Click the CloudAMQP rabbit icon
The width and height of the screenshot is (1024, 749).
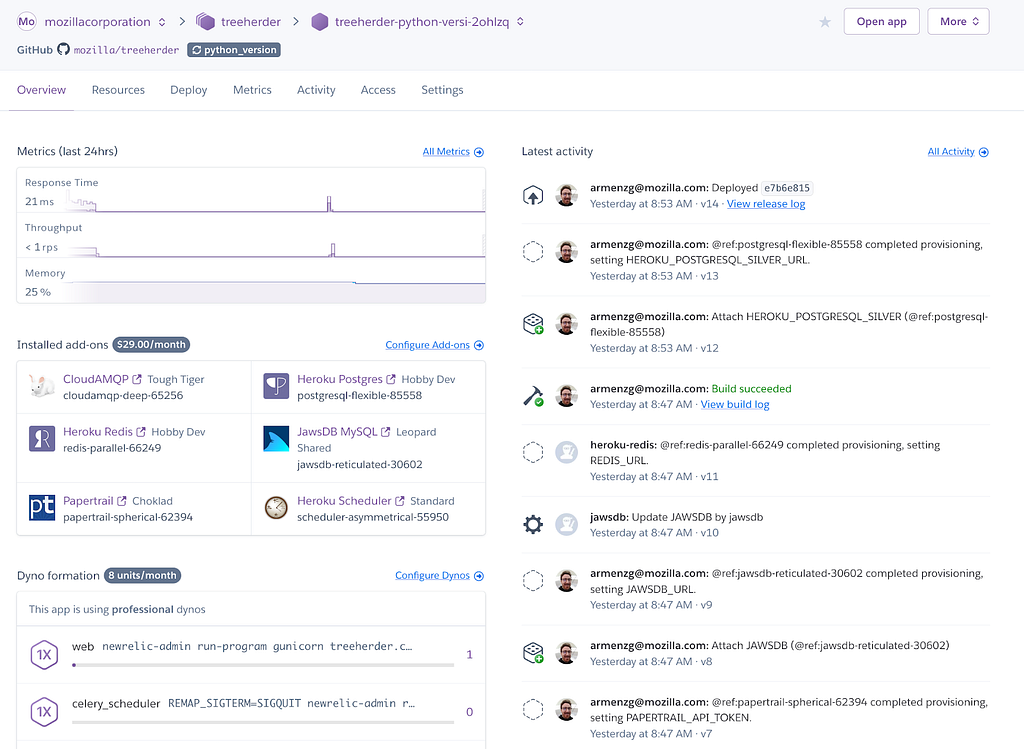(42, 386)
